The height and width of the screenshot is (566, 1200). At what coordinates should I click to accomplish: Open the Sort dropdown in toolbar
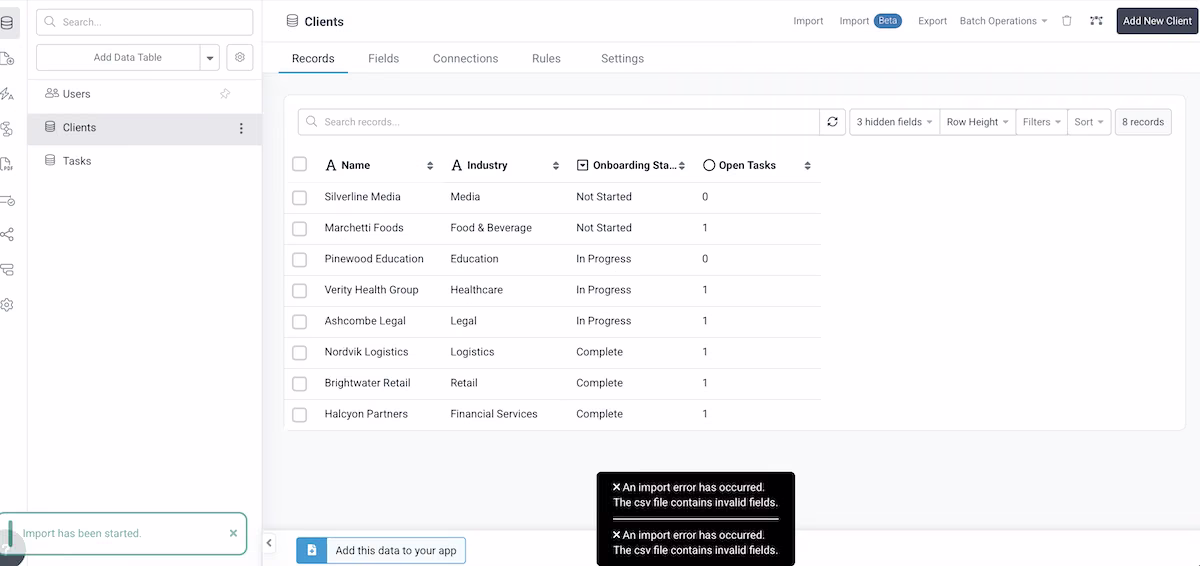pos(1089,122)
